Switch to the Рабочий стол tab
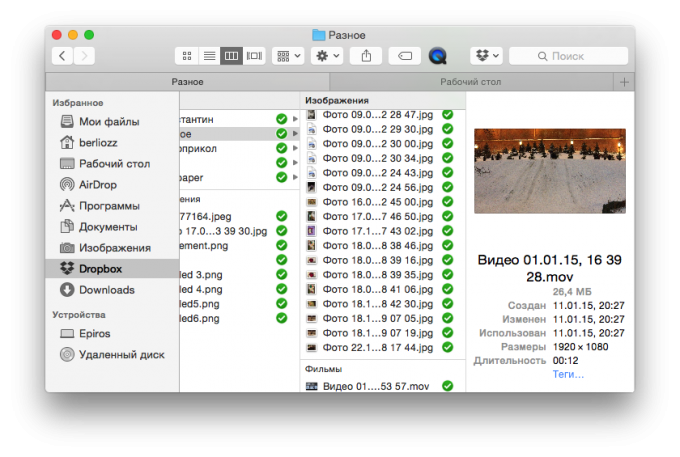Image resolution: width=680 pixels, height=457 pixels. 470,81
